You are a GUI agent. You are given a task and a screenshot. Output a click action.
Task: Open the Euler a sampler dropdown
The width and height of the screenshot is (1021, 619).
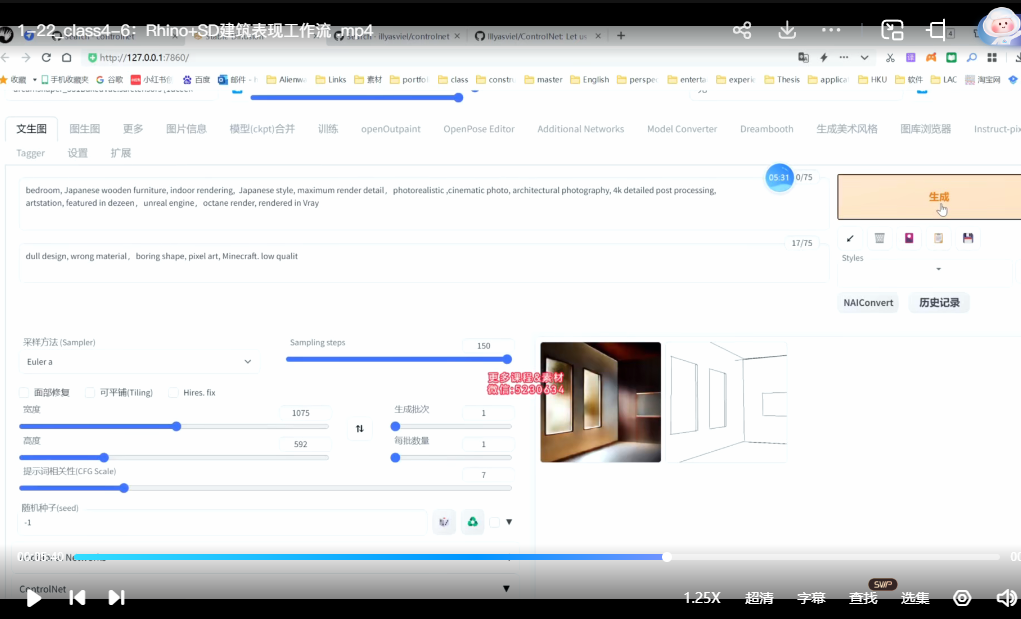[x=138, y=361]
